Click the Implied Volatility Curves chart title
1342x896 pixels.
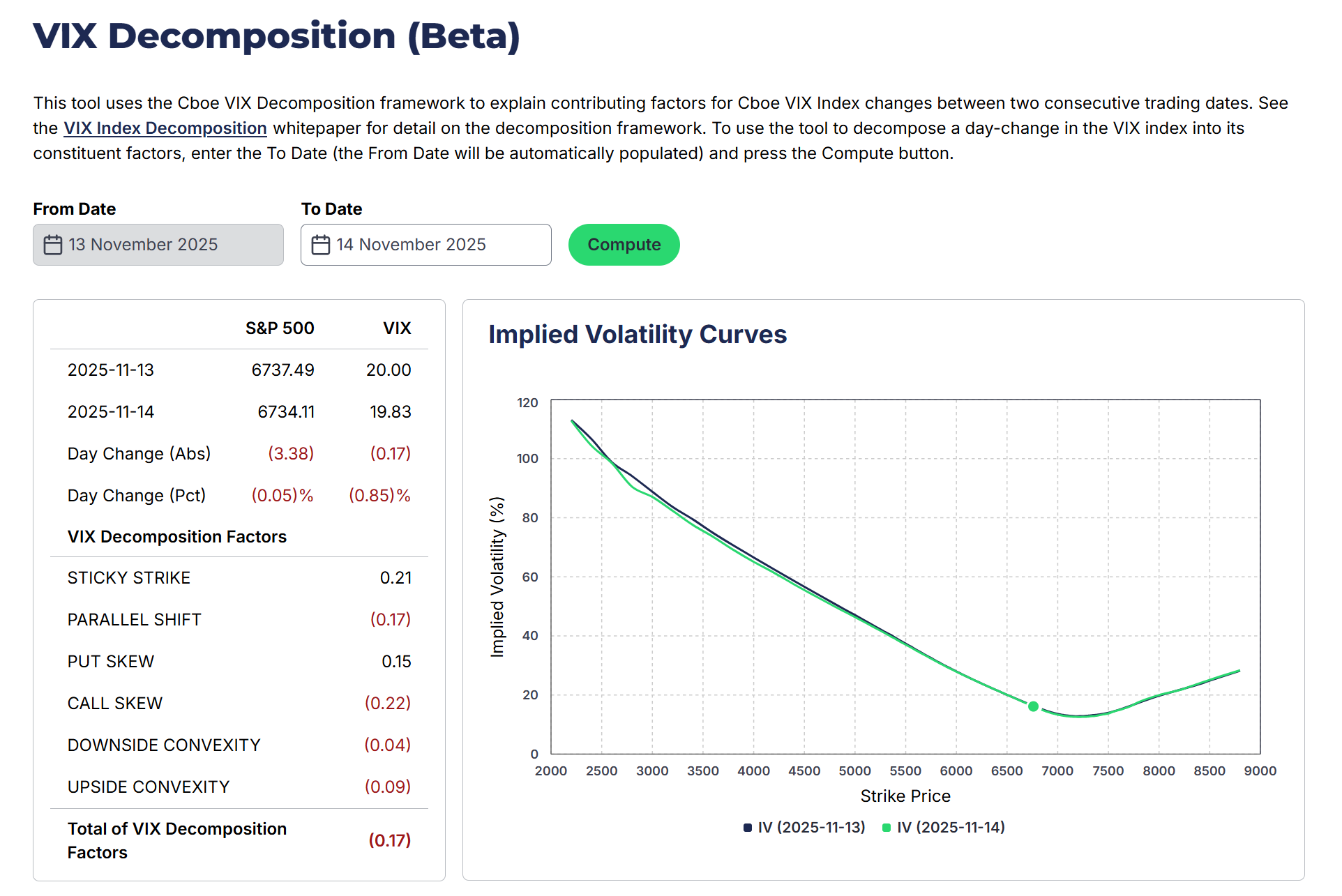click(x=638, y=335)
